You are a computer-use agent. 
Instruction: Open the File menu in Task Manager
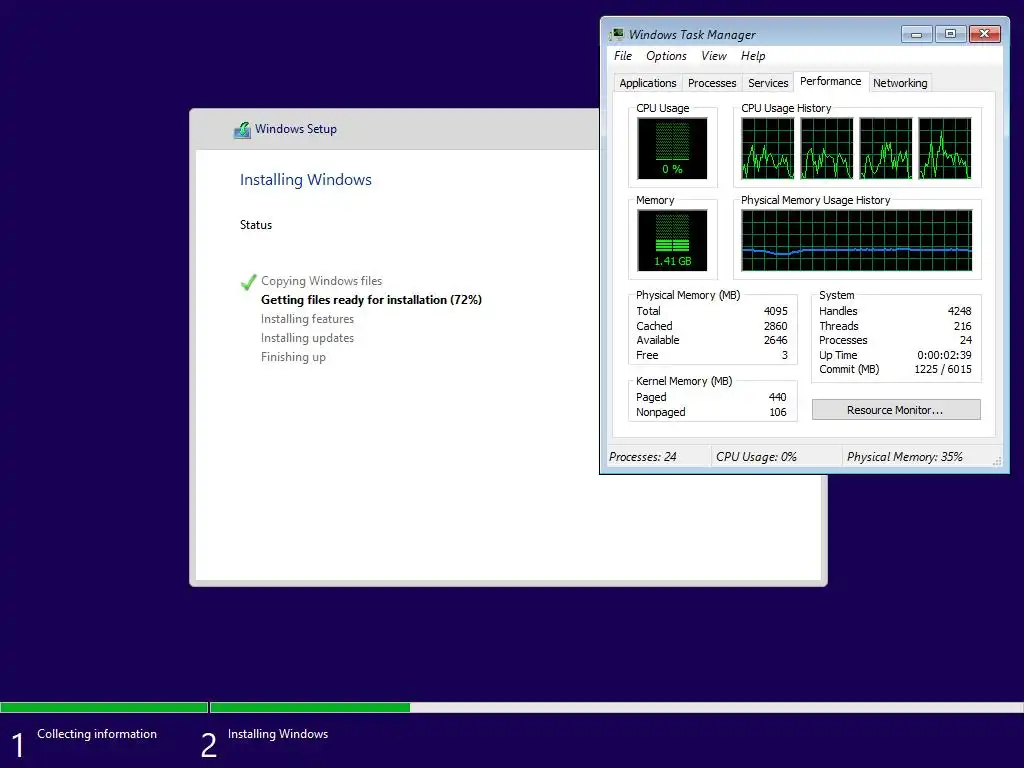(x=622, y=56)
